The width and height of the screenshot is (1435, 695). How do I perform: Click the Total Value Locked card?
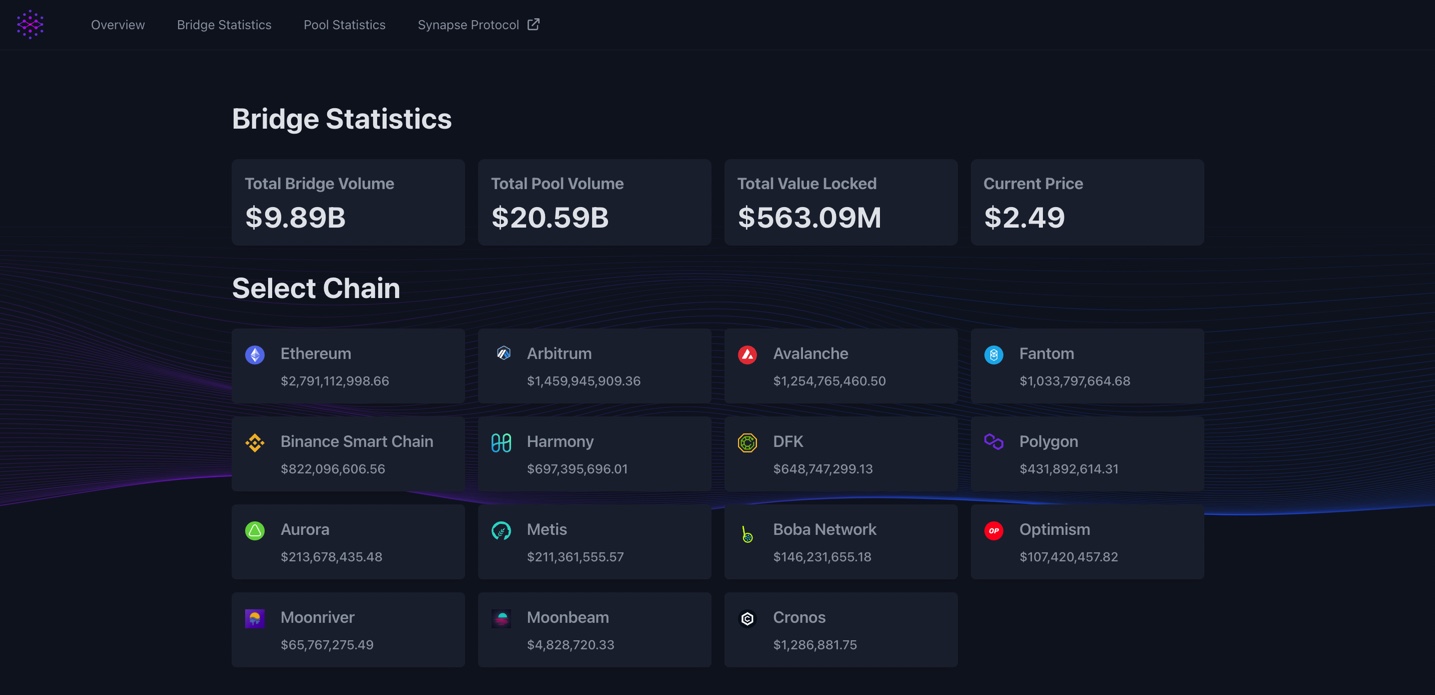[x=841, y=202]
